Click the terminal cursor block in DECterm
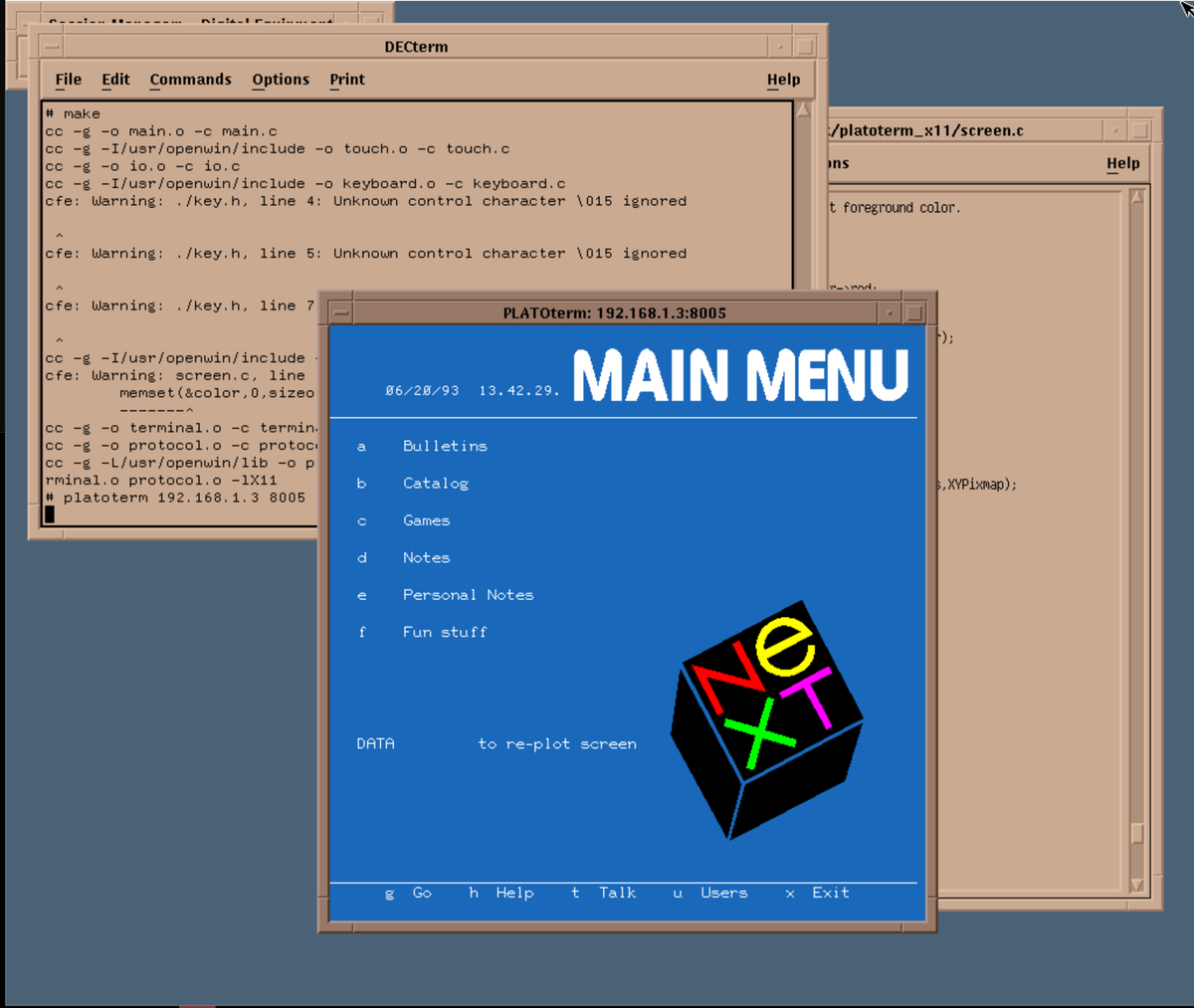 (x=50, y=514)
